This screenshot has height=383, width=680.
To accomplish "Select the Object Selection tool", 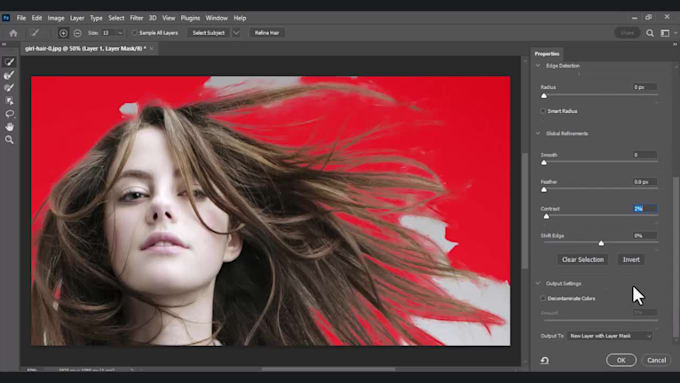I will tap(9, 101).
